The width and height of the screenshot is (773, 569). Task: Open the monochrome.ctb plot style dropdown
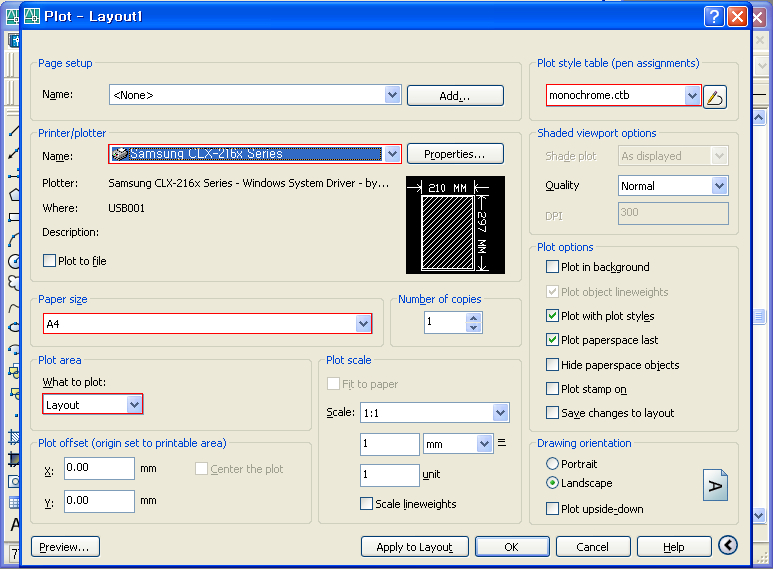click(692, 96)
